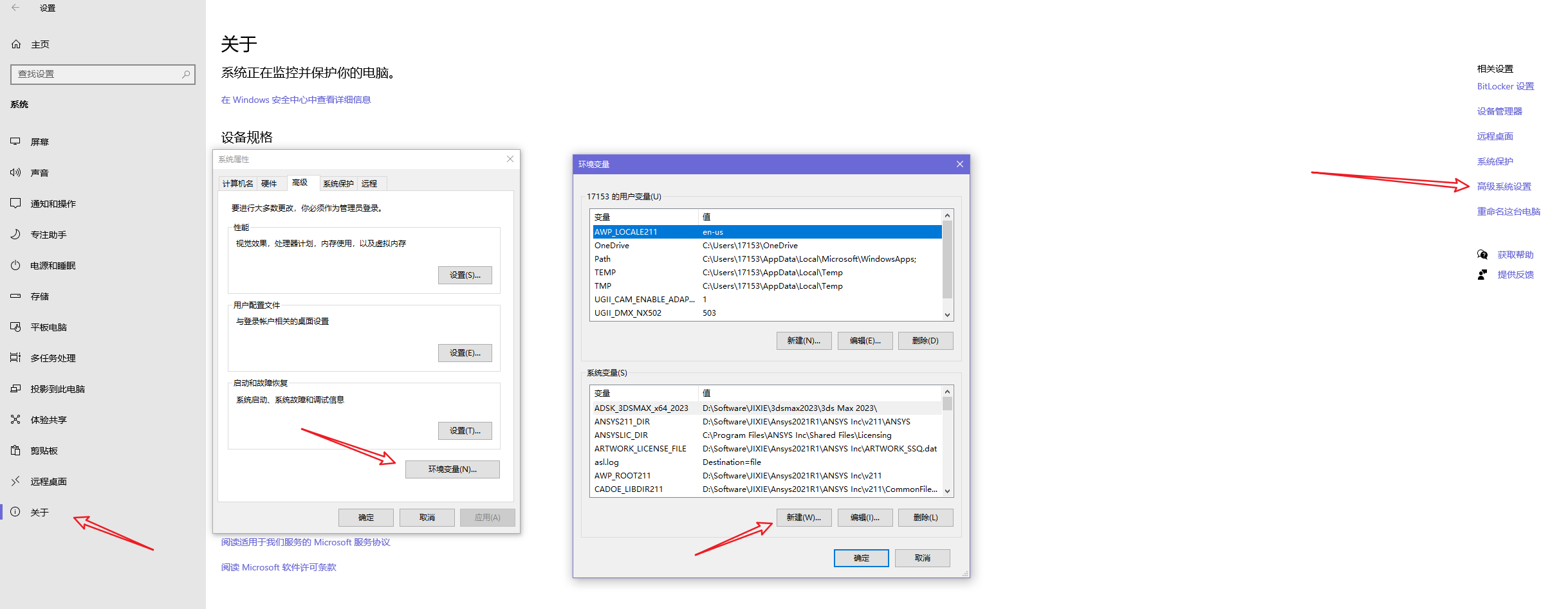Switch to the 硬件 tab

[269, 184]
